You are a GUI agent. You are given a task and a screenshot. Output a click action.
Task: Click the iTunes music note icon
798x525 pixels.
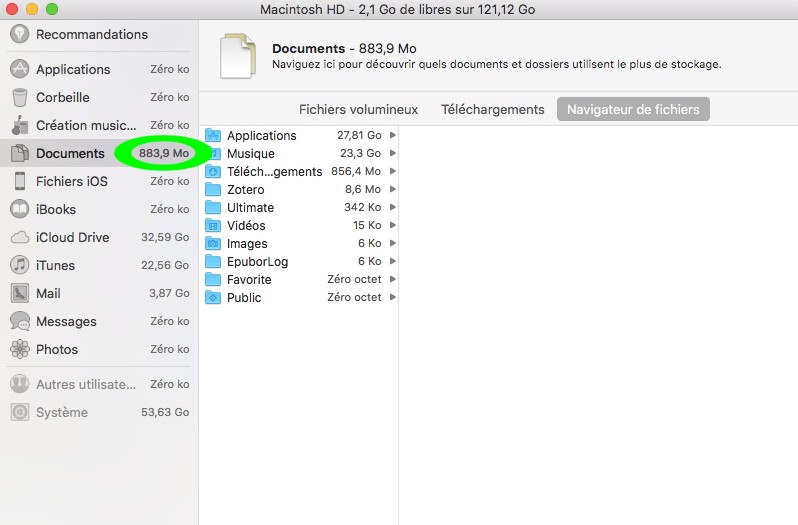pyautogui.click(x=19, y=265)
